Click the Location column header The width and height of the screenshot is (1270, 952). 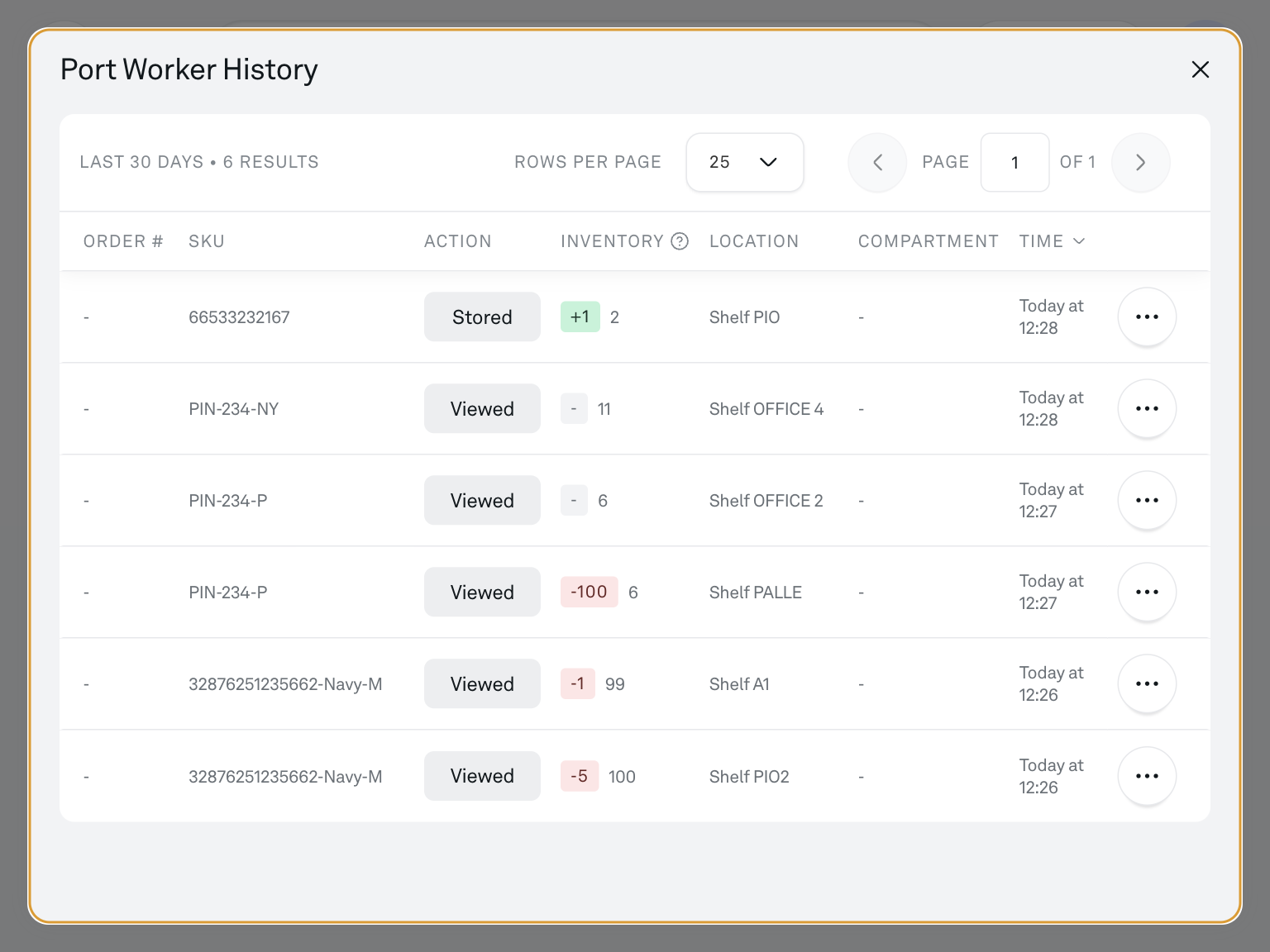753,241
